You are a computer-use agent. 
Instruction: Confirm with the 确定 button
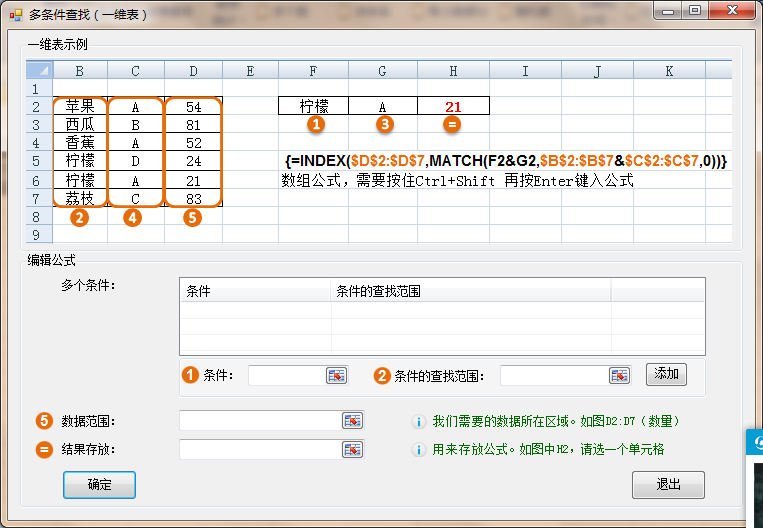pos(99,485)
